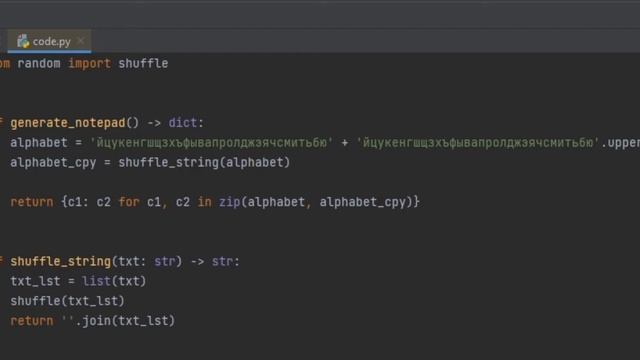Click the shuffle(txt_lst) statement

coord(67,301)
